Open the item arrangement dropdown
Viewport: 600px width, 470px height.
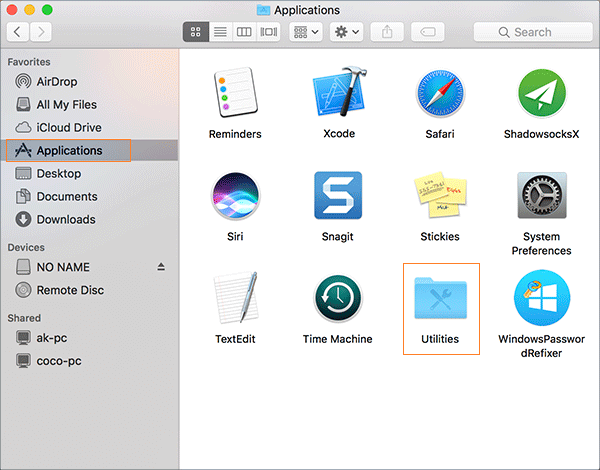[306, 32]
